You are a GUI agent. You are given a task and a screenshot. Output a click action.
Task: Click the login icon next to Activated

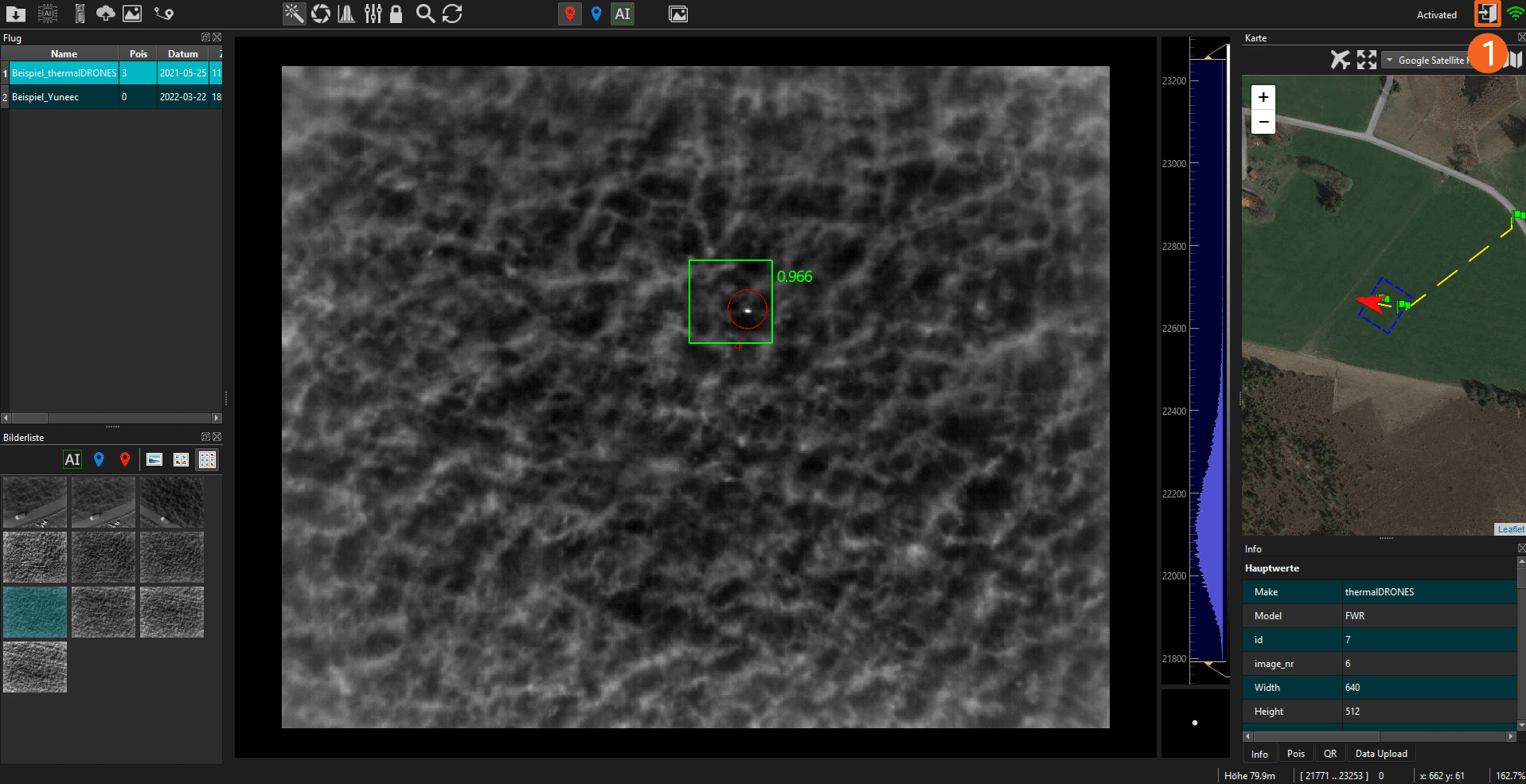coord(1486,14)
